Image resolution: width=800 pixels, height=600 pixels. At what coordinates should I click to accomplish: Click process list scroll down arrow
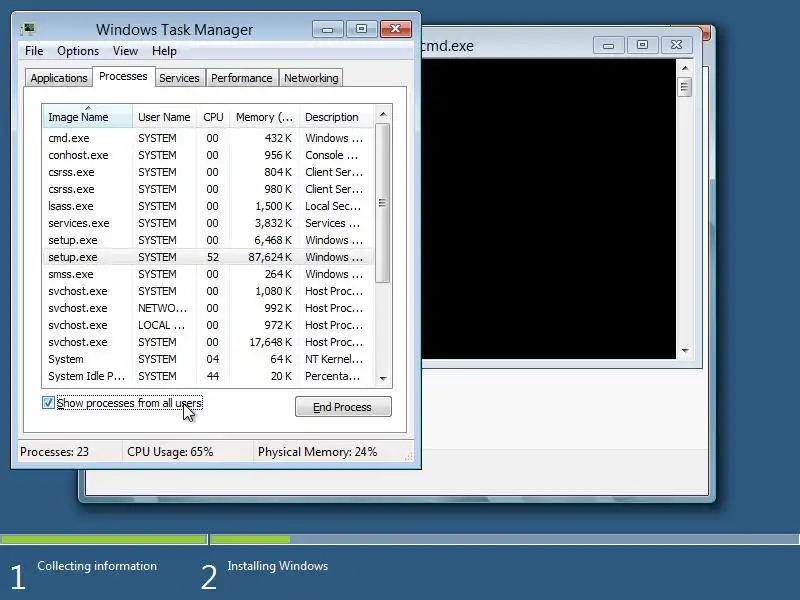pyautogui.click(x=383, y=379)
